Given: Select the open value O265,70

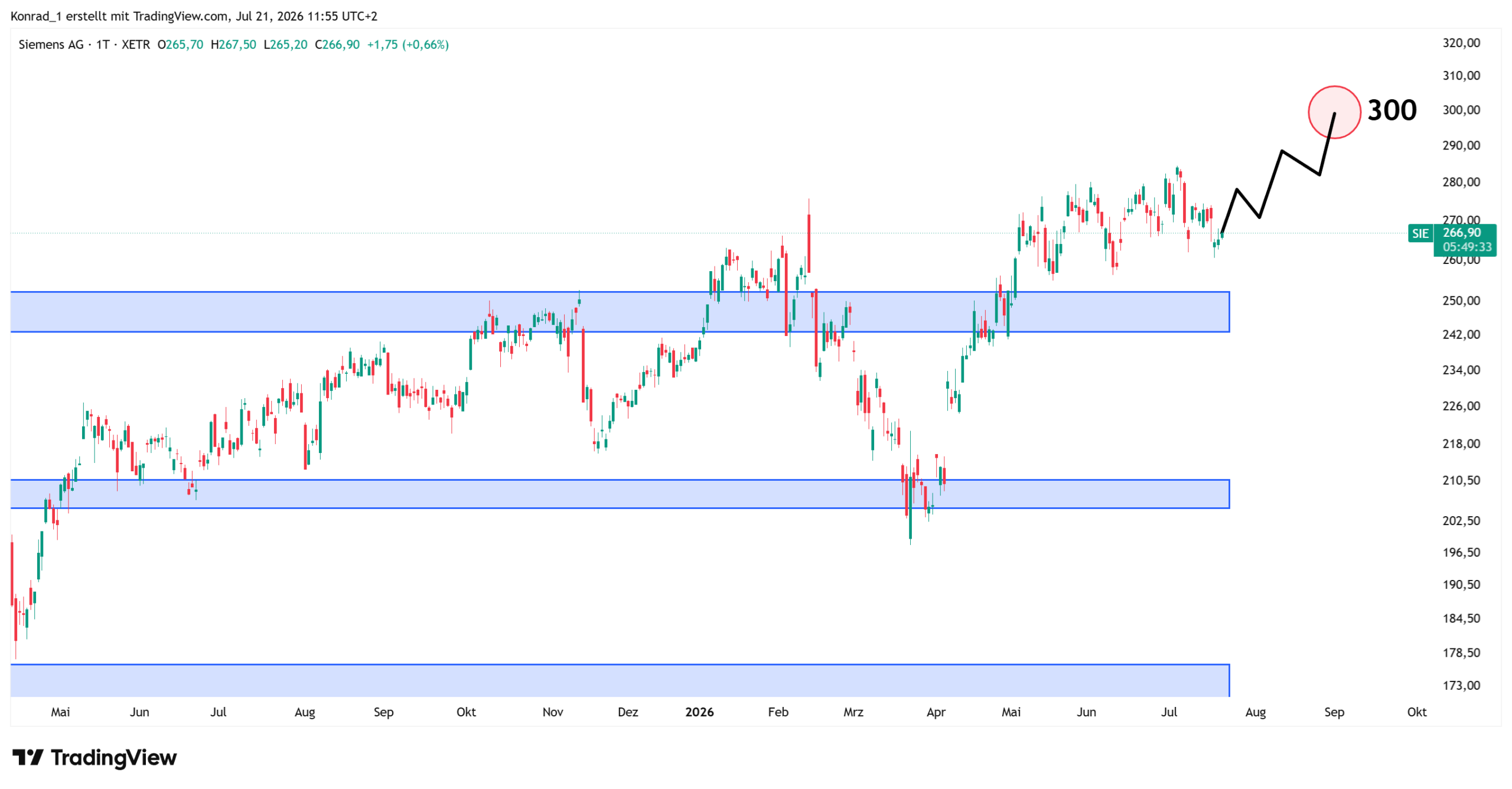Looking at the screenshot, I should (180, 45).
